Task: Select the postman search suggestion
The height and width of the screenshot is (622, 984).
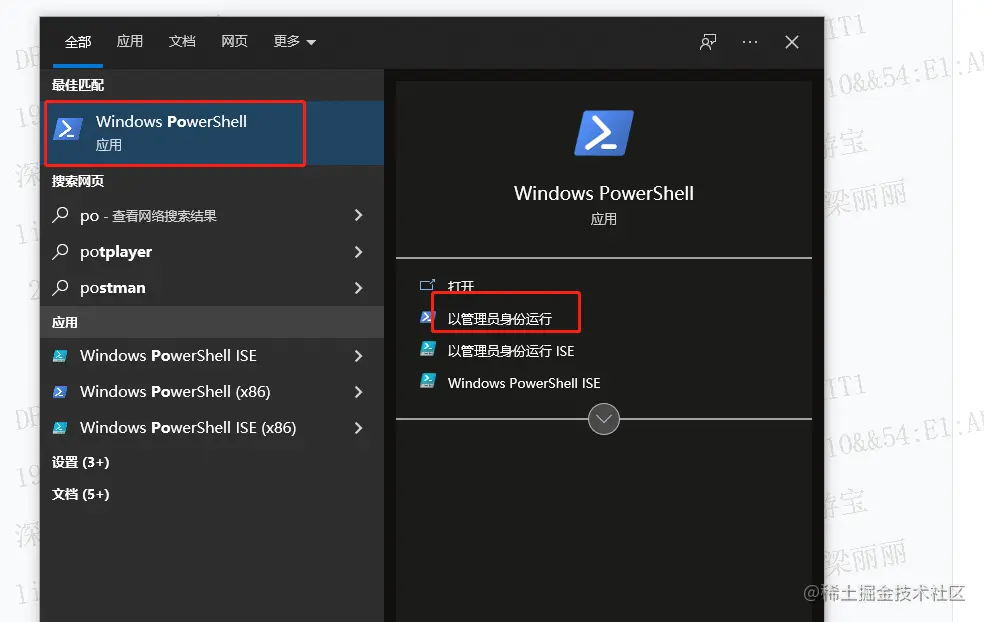Action: 213,287
